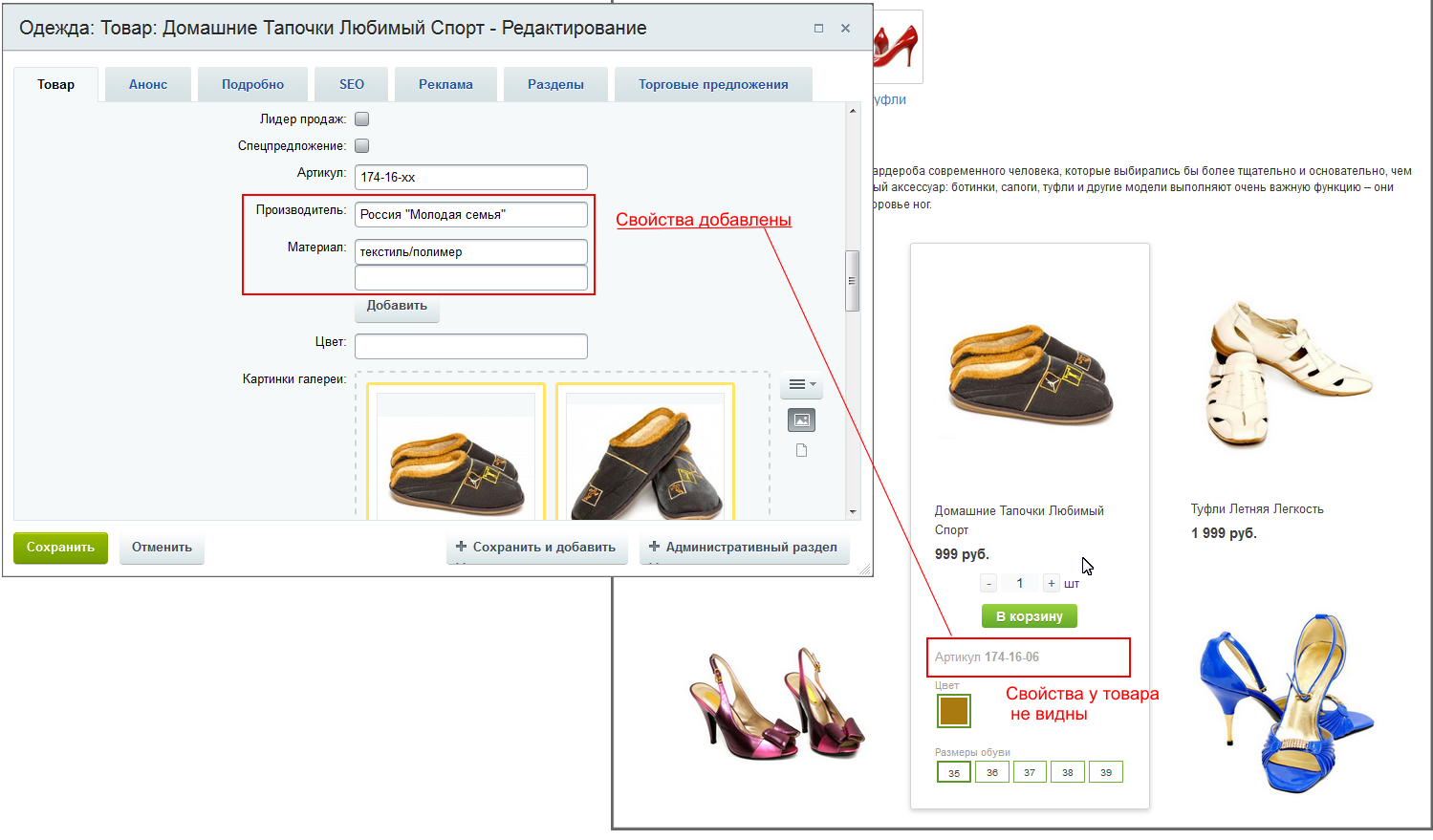This screenshot has height=840, width=1433.
Task: Click the gallery file document icon
Action: click(801, 451)
